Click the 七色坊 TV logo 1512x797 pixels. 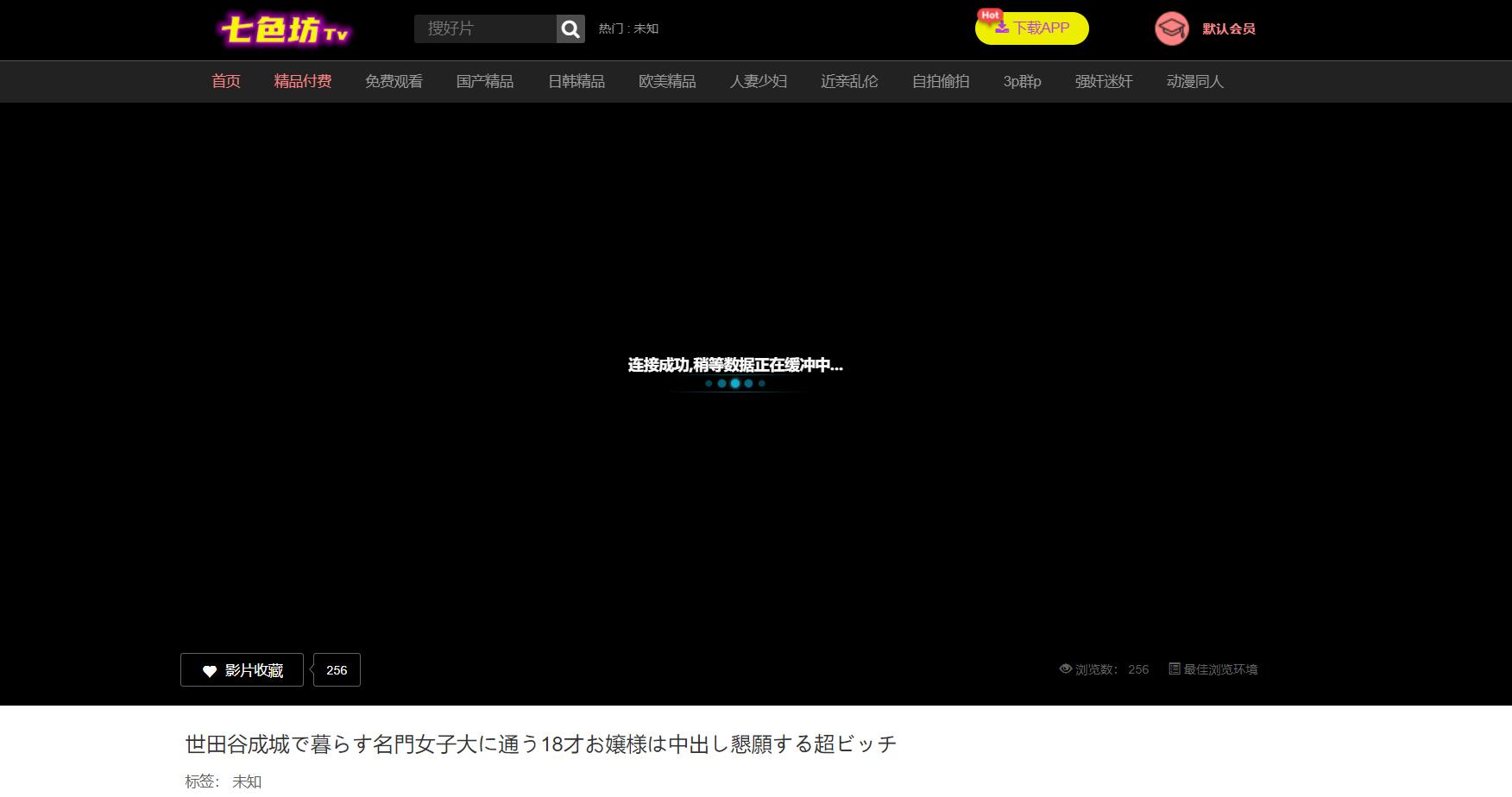(285, 30)
